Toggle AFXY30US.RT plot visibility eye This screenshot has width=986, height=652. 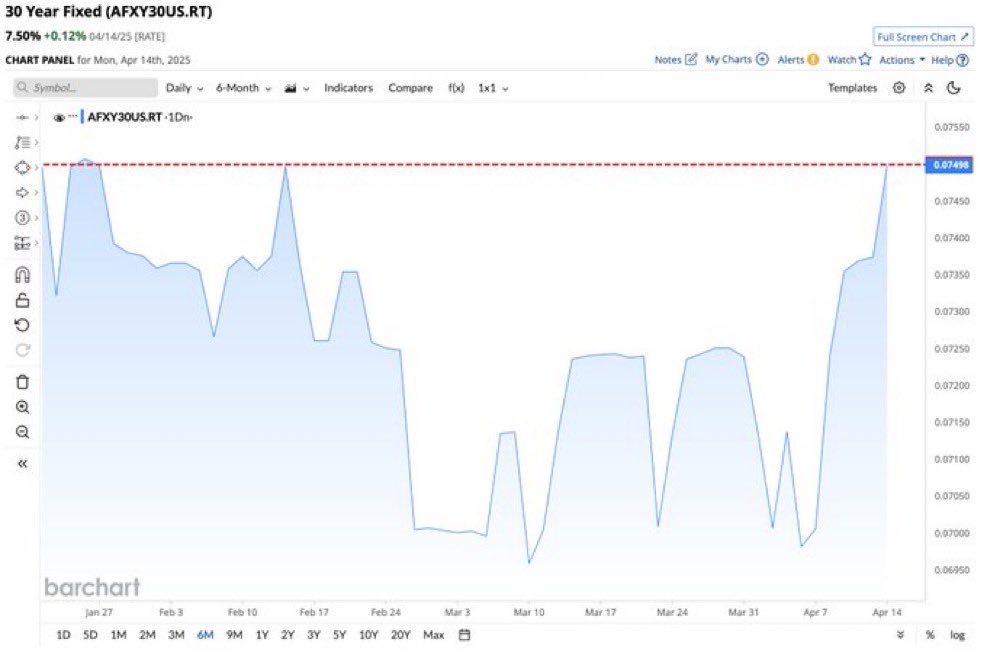[x=59, y=117]
